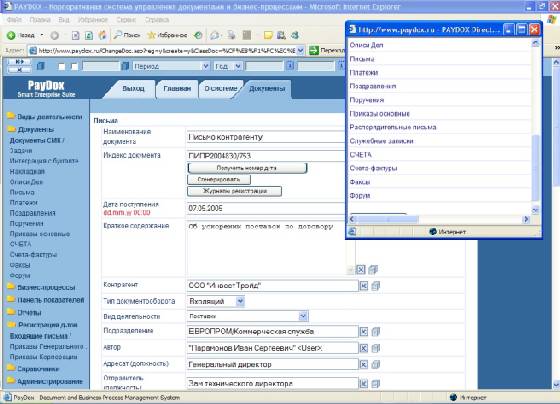This screenshot has width=560, height=404.
Task: Open the Период dropdown
Action: click(x=171, y=66)
